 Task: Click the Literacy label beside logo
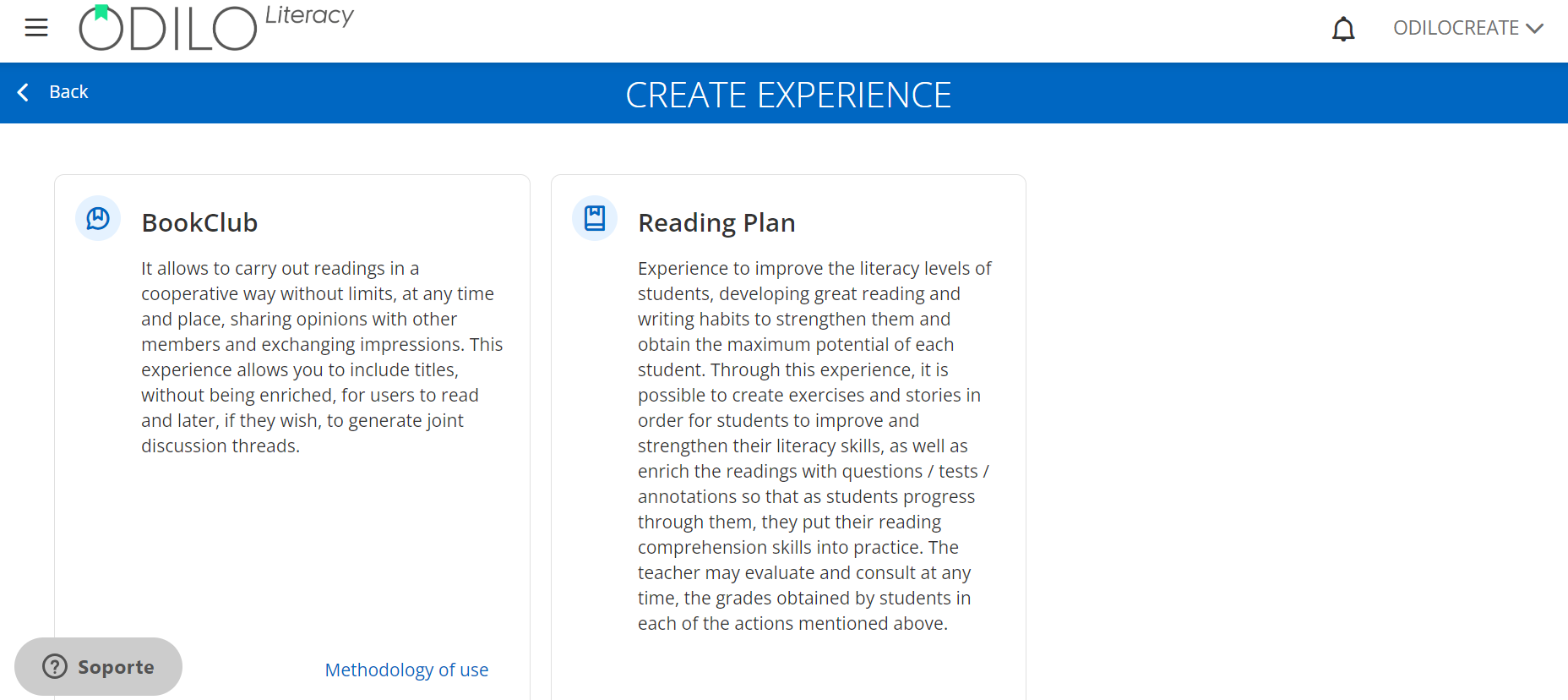coord(309,15)
